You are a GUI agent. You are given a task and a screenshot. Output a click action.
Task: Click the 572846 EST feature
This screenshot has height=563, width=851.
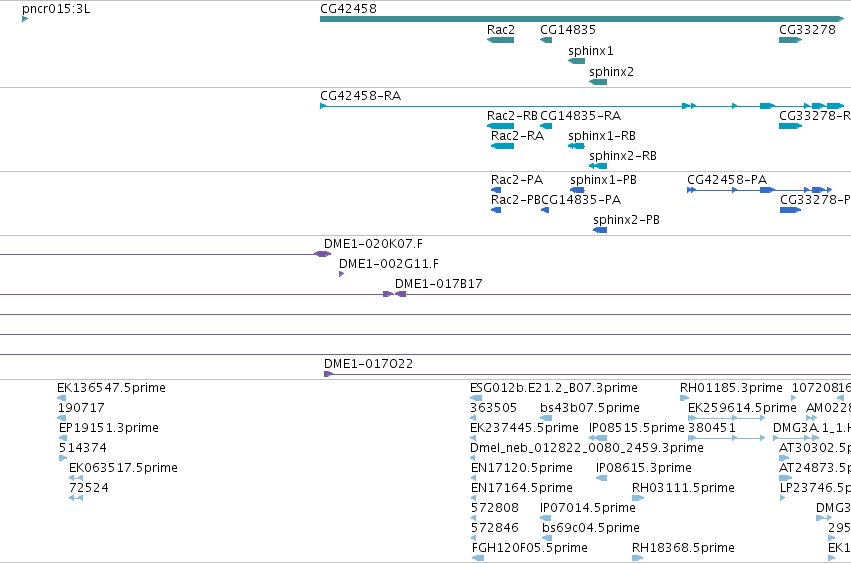click(x=473, y=539)
